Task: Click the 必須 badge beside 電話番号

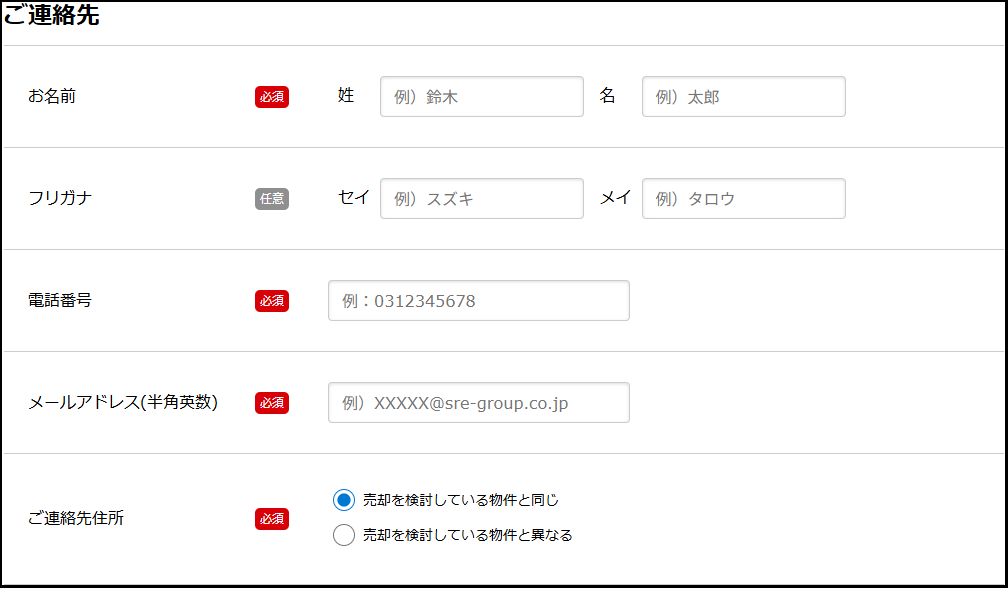Action: [x=272, y=301]
